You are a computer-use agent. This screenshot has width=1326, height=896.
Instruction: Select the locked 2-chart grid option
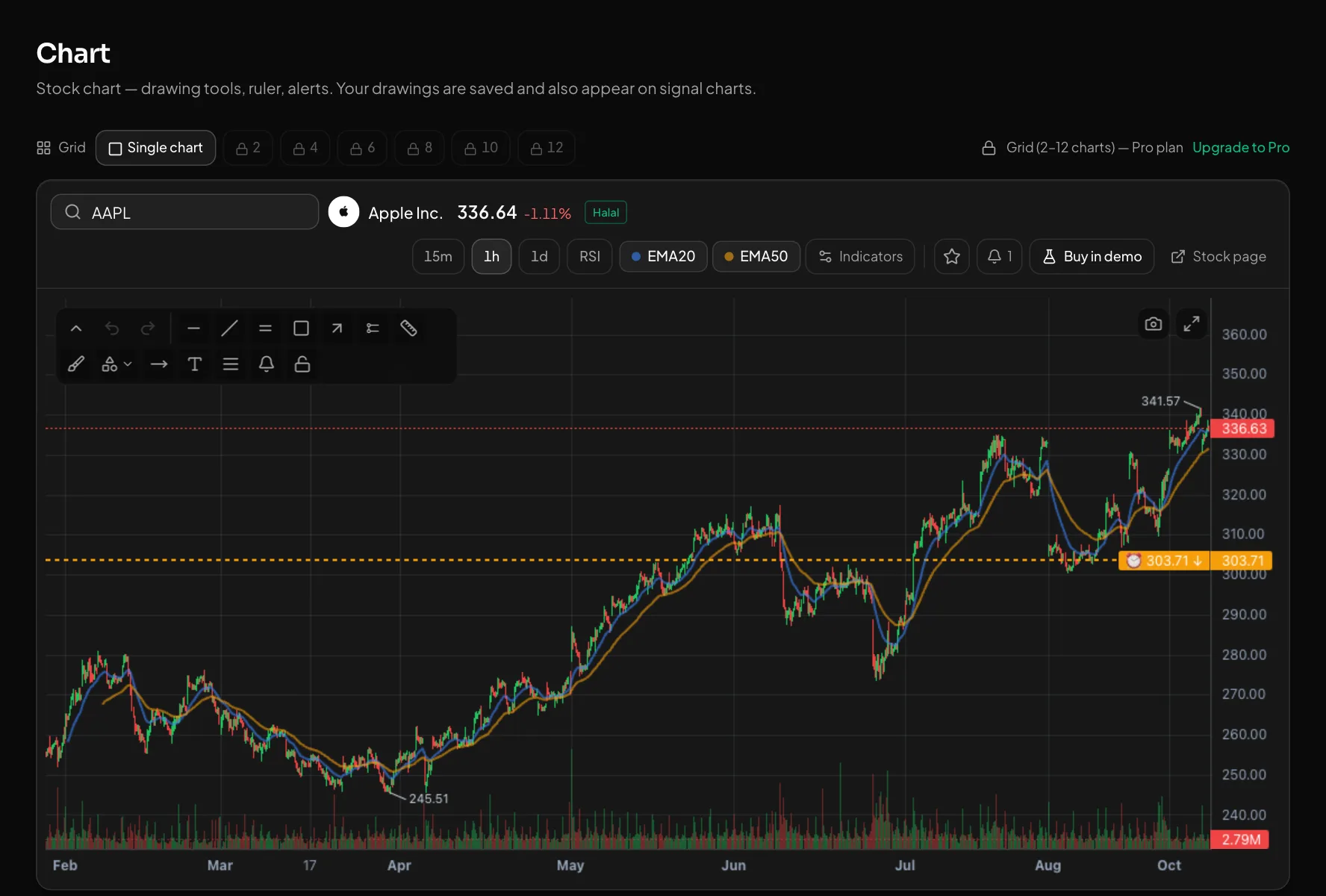[x=249, y=148]
